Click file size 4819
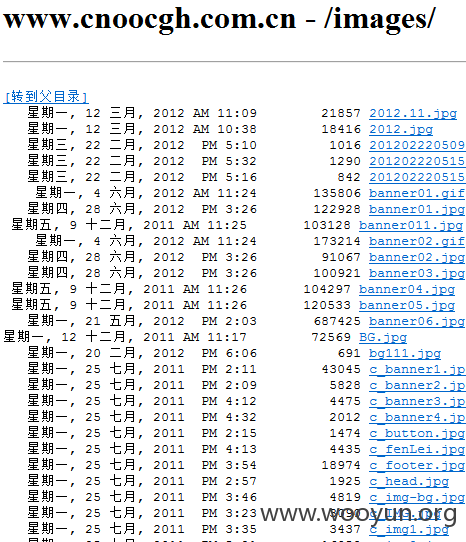This screenshot has width=466, height=542. click(345, 498)
